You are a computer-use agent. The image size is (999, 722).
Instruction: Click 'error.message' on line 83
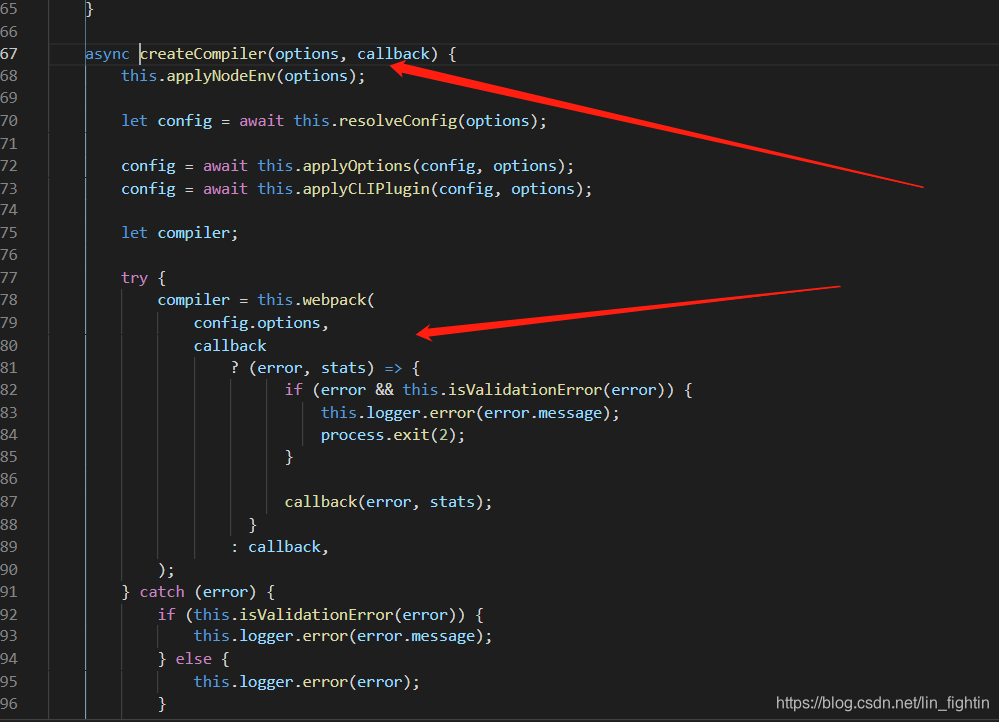coord(543,413)
